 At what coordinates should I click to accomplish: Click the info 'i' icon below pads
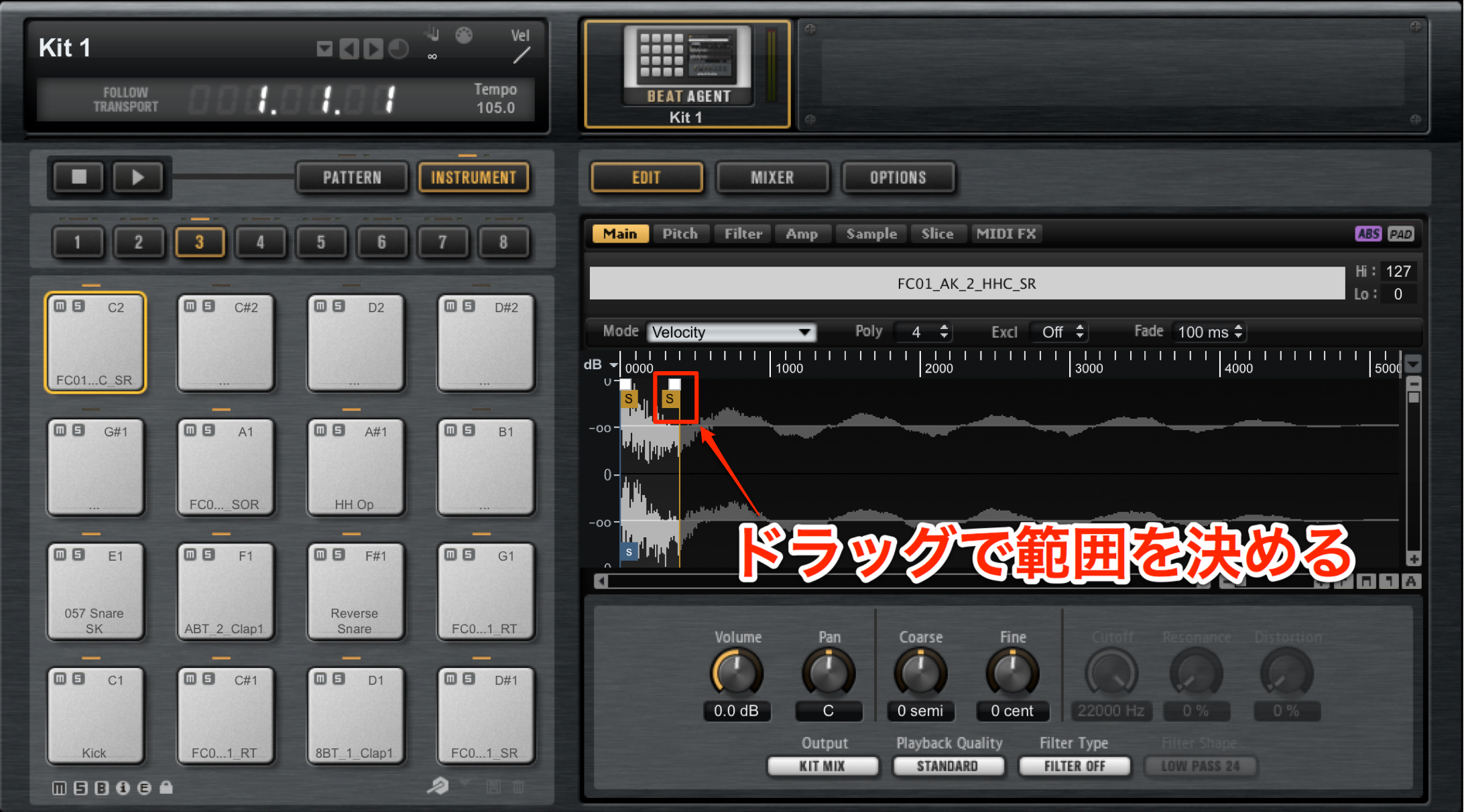click(x=123, y=788)
